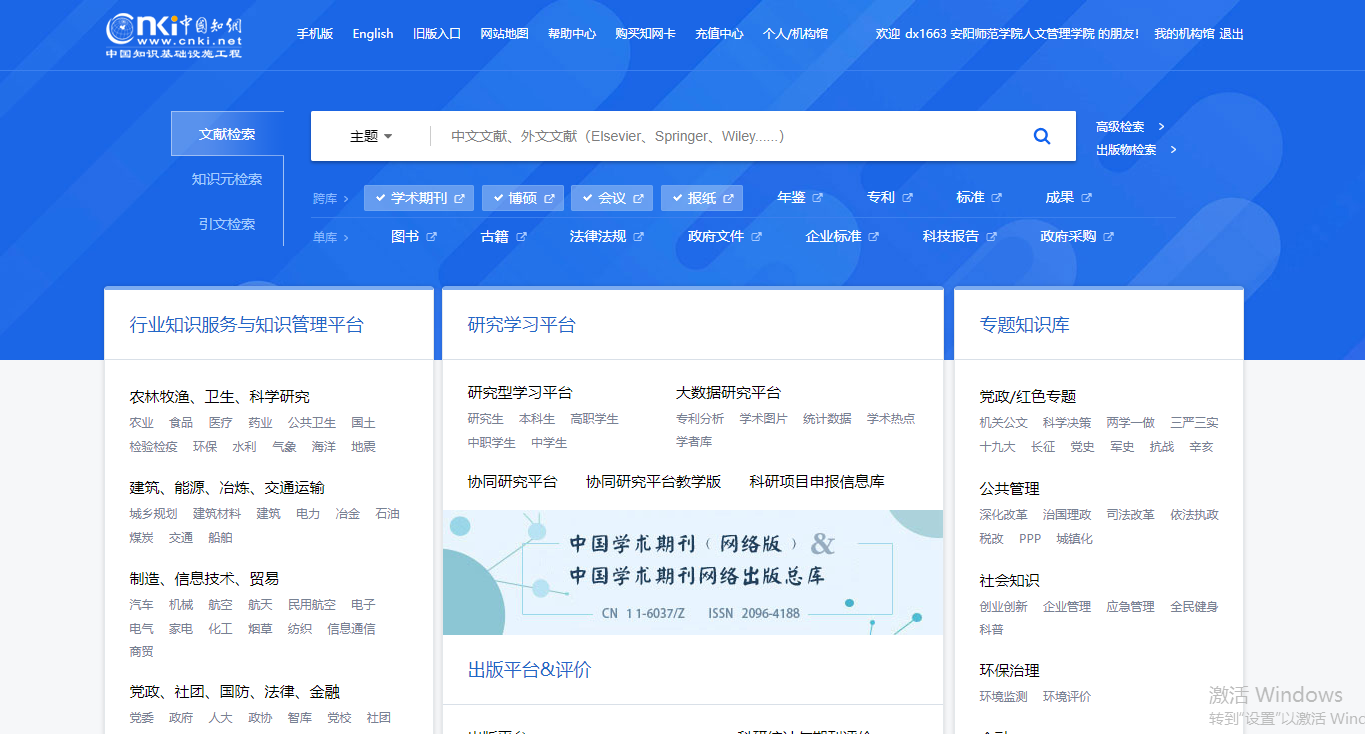The width and height of the screenshot is (1365, 734).
Task: Open 环境监测 link under 环保治理
Action: (x=1004, y=697)
